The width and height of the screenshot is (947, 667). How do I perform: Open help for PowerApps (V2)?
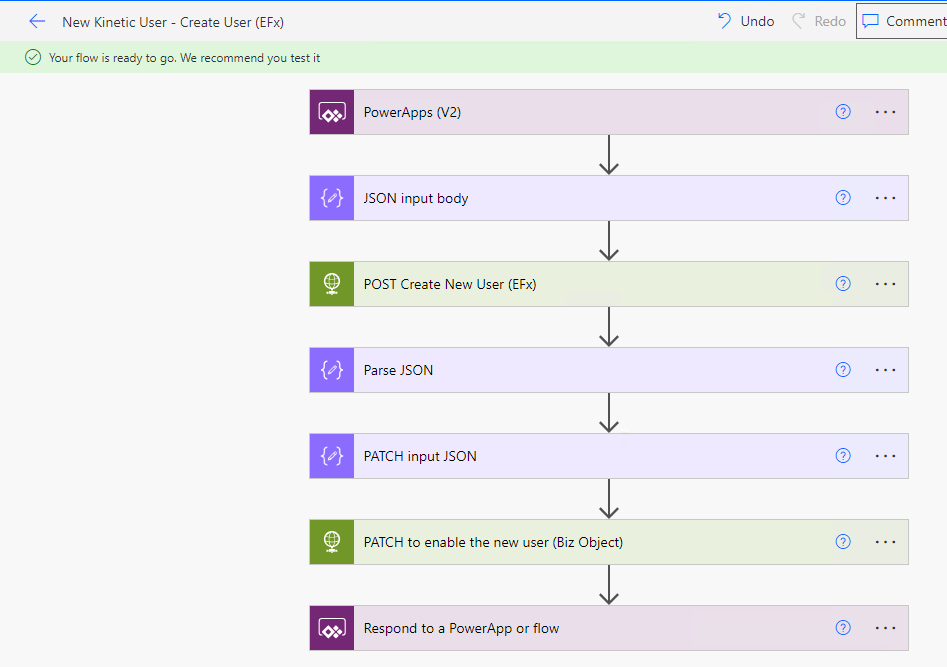(843, 112)
